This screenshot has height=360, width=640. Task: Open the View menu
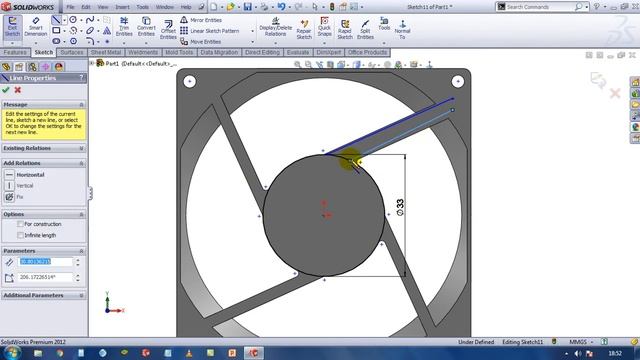pyautogui.click(x=103, y=7)
